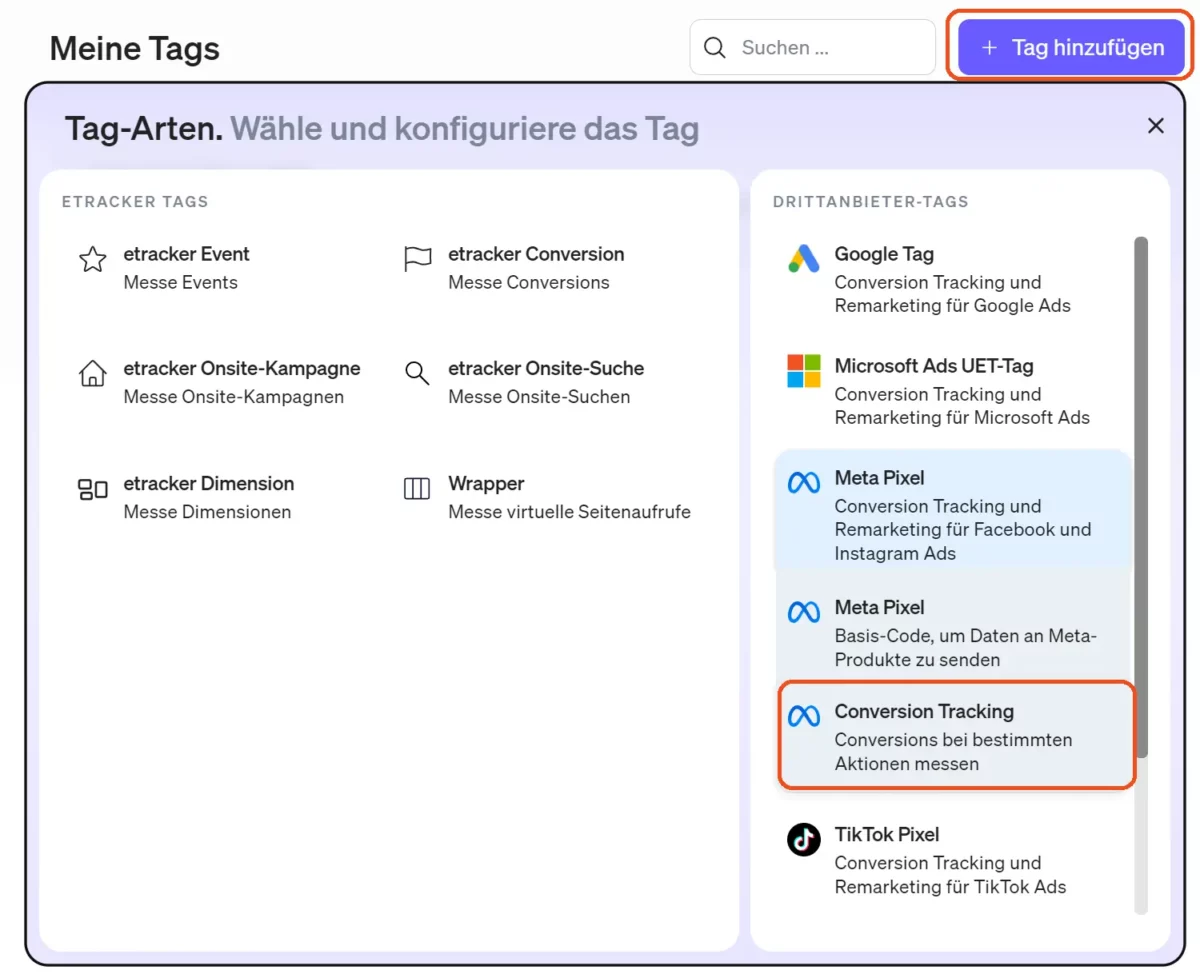Click the Drittanbieter-Tags list scrollbar

click(x=1141, y=496)
